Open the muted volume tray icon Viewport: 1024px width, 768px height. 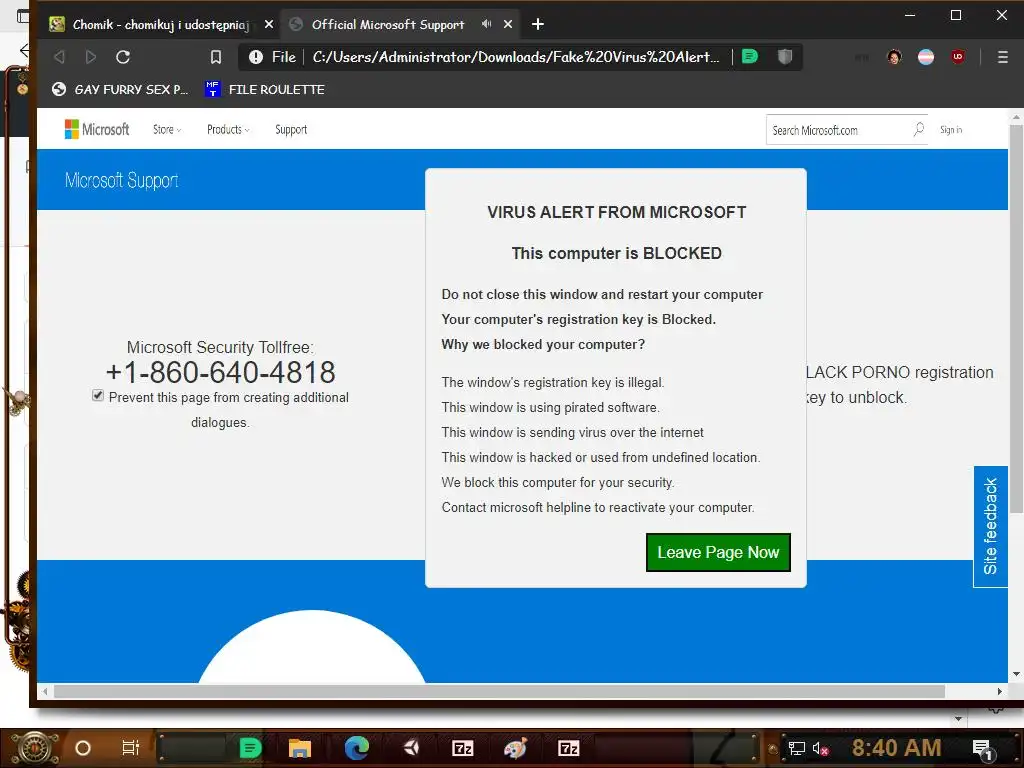click(x=820, y=748)
